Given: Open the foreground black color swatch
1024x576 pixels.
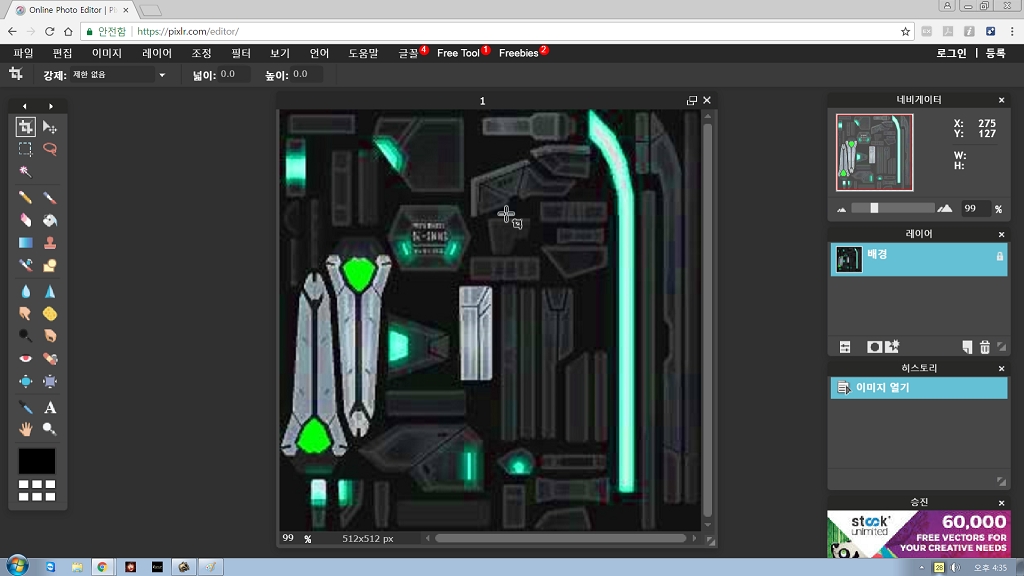Looking at the screenshot, I should click(37, 461).
